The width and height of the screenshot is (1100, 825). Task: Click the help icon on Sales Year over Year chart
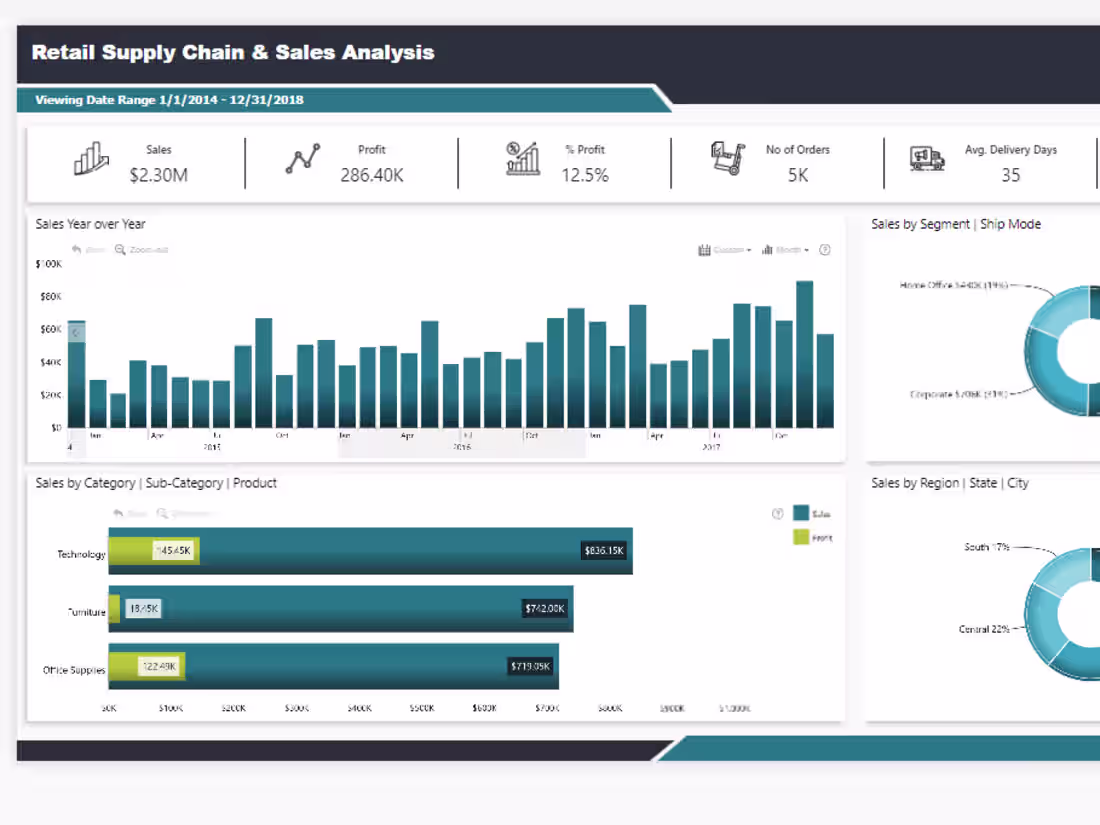[x=825, y=249]
